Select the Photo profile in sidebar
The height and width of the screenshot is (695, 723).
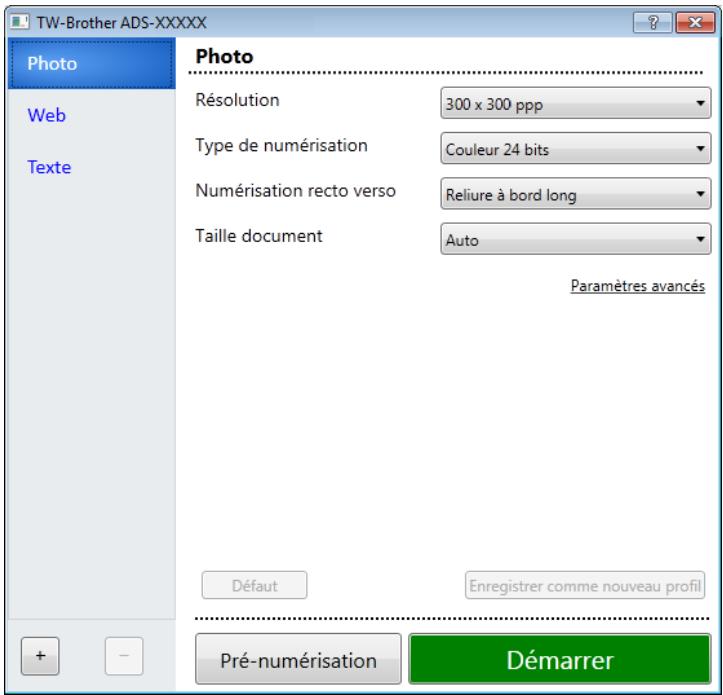point(92,64)
